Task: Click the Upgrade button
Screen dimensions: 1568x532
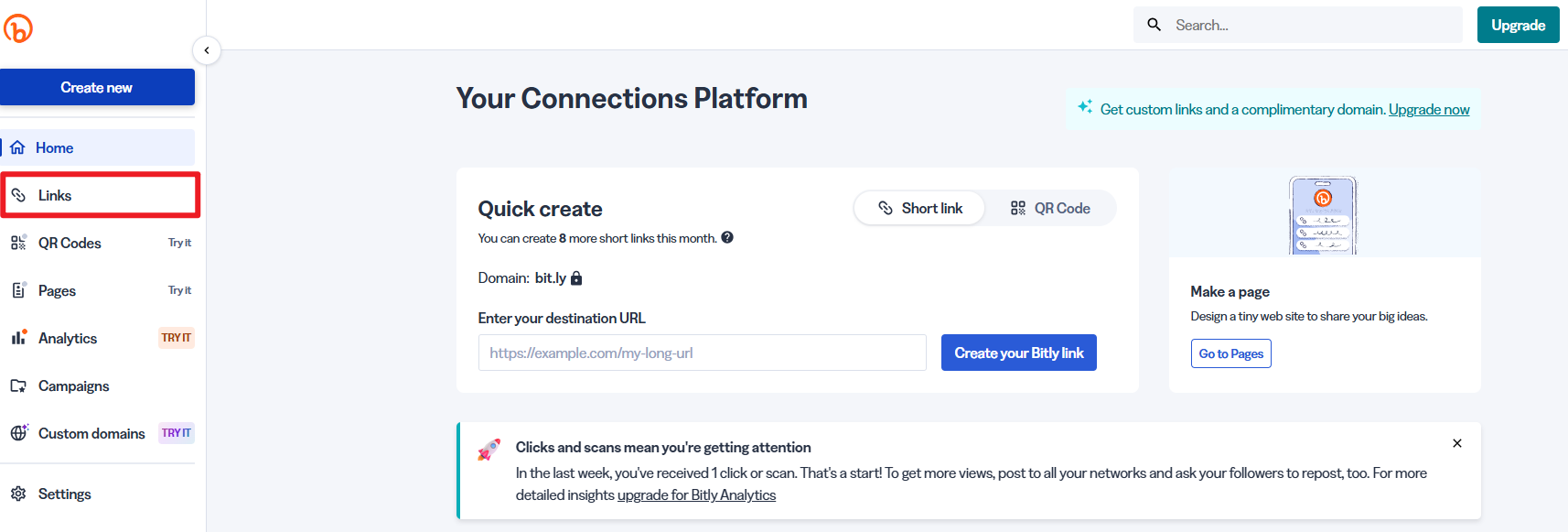Action: 1519,25
